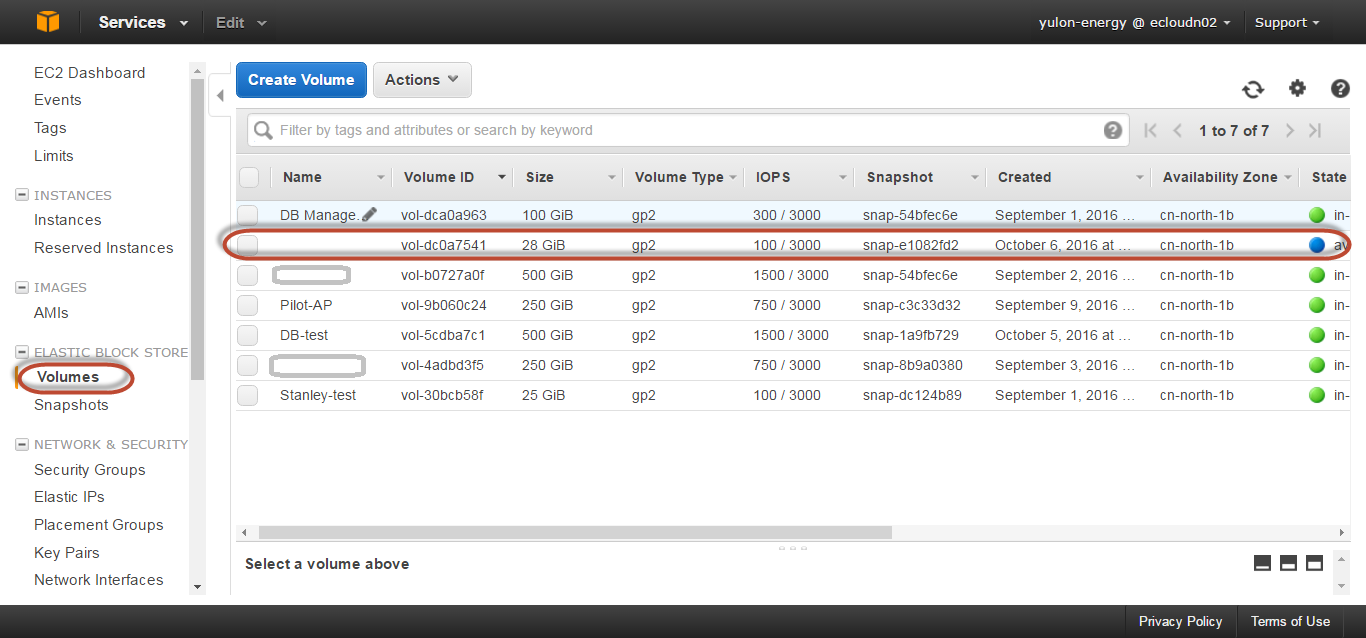Tick the checkbox for the Pilot-AP volume
Image resolution: width=1366 pixels, height=638 pixels.
[248, 305]
